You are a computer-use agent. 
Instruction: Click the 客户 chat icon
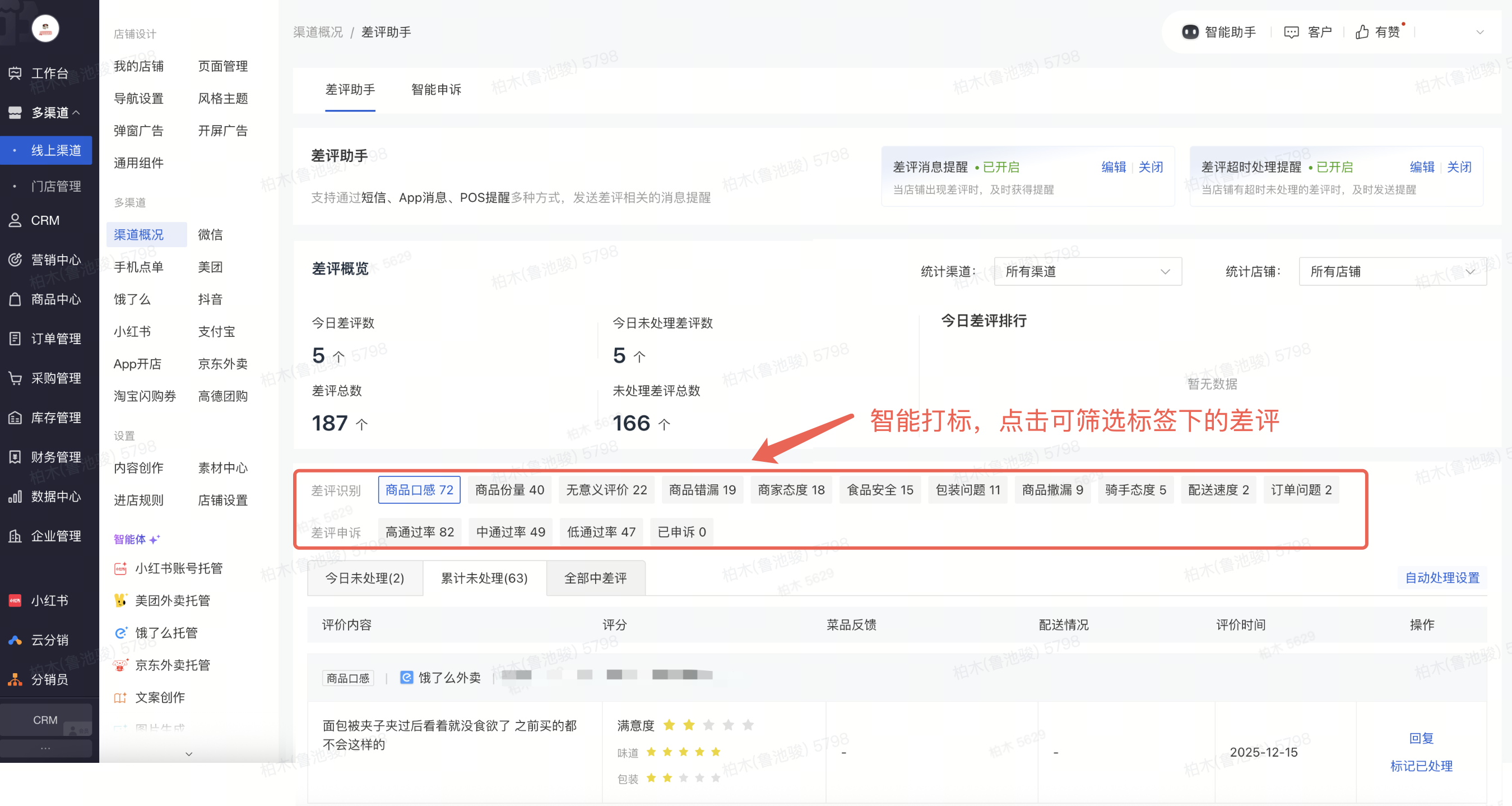click(x=1291, y=33)
